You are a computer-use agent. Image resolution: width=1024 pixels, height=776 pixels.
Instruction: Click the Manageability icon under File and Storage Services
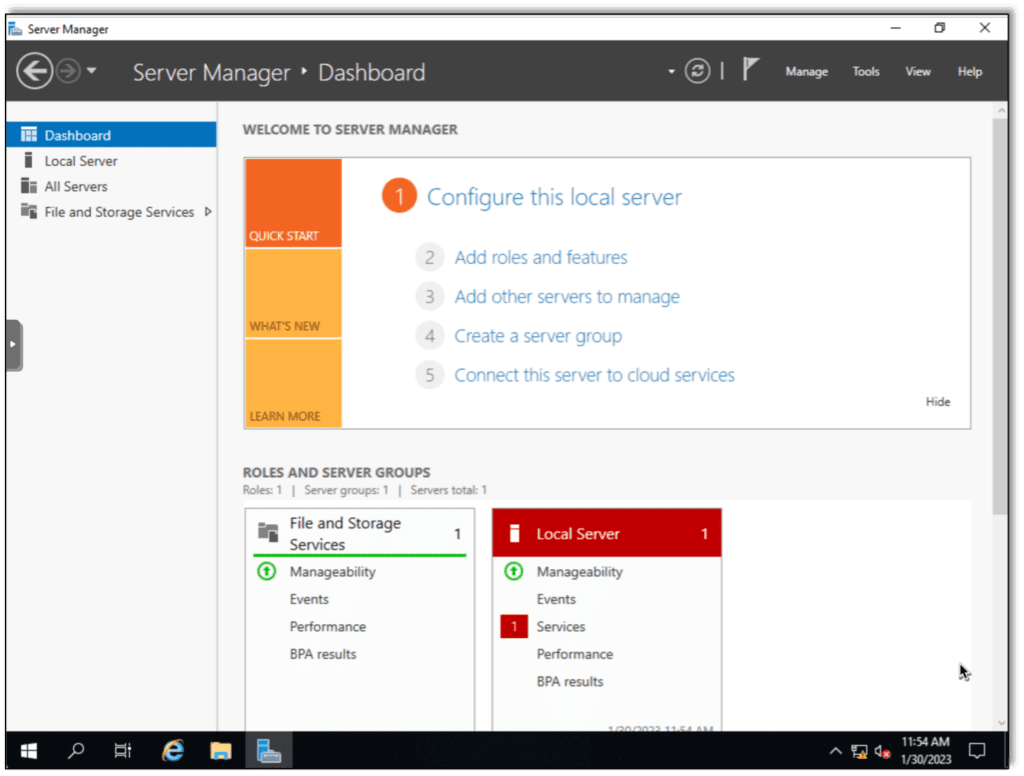tap(266, 571)
